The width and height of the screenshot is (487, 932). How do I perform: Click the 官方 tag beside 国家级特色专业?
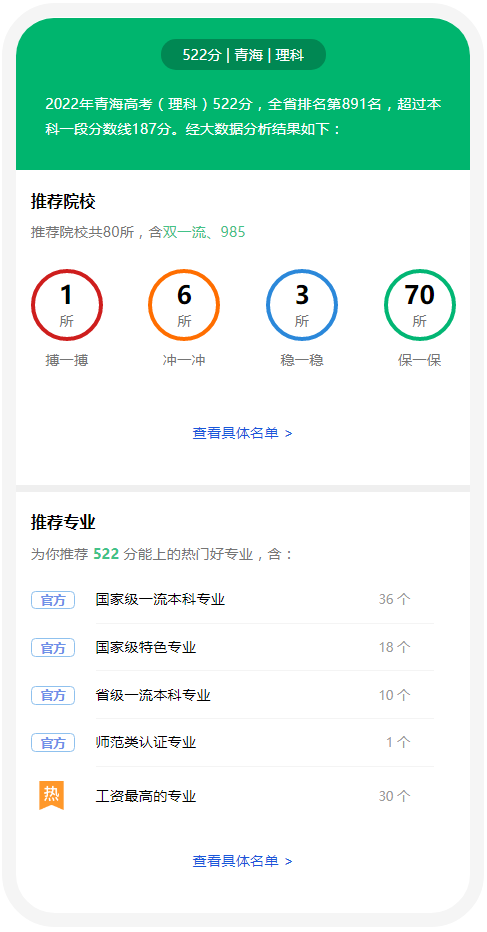53,647
